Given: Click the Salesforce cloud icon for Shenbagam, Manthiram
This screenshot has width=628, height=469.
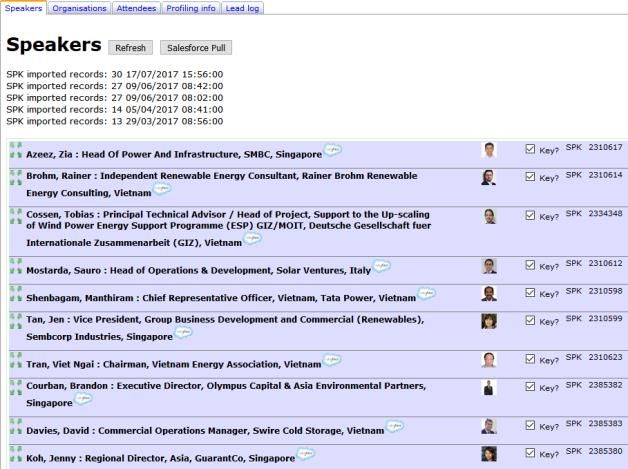Looking at the screenshot, I should coord(426,294).
